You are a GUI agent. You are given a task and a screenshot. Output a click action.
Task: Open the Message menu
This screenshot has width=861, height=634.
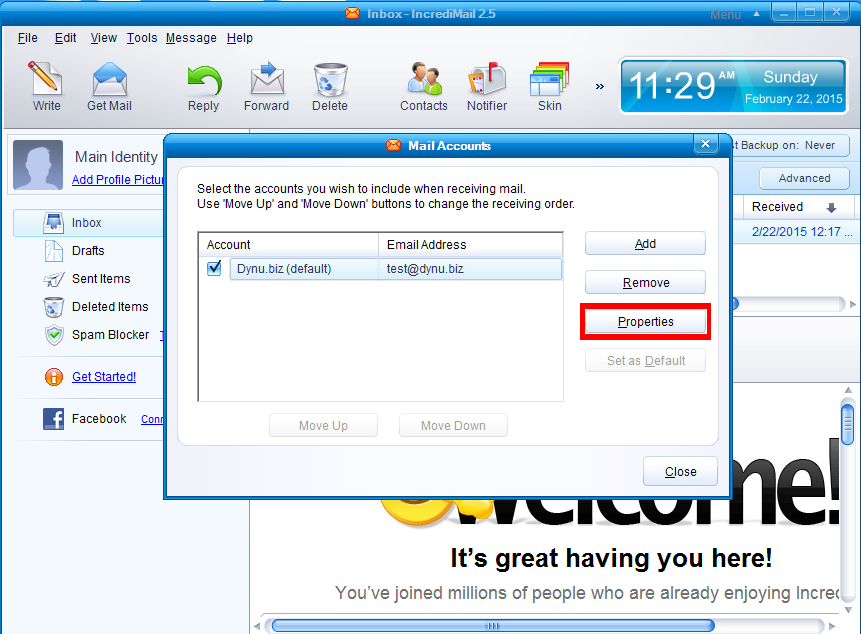click(x=191, y=38)
